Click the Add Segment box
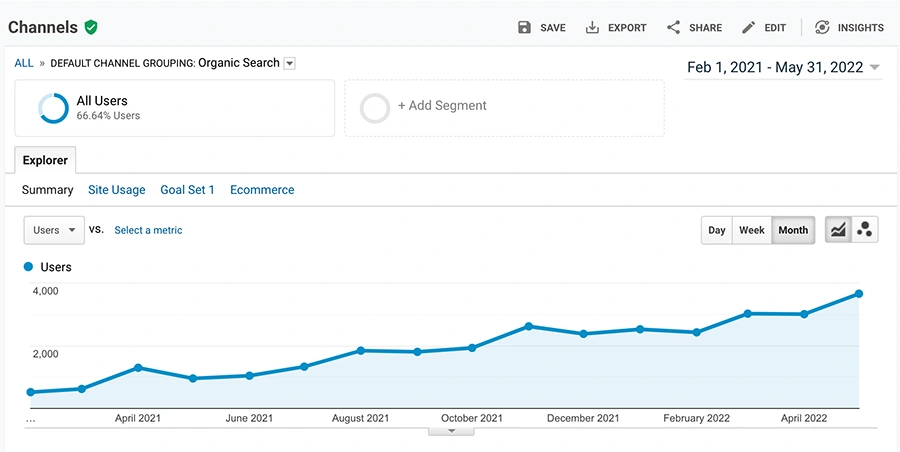The width and height of the screenshot is (900, 452). tap(504, 107)
